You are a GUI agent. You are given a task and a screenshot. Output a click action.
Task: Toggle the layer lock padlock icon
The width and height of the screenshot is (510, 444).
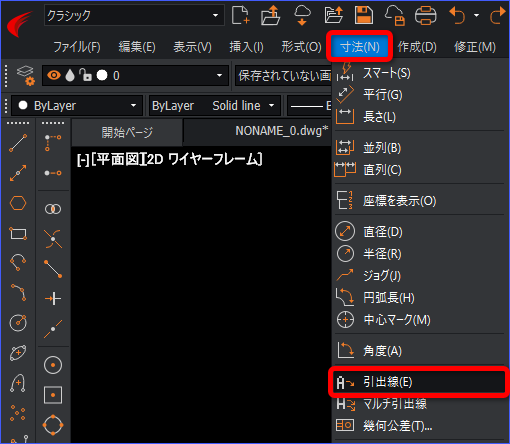tap(85, 75)
